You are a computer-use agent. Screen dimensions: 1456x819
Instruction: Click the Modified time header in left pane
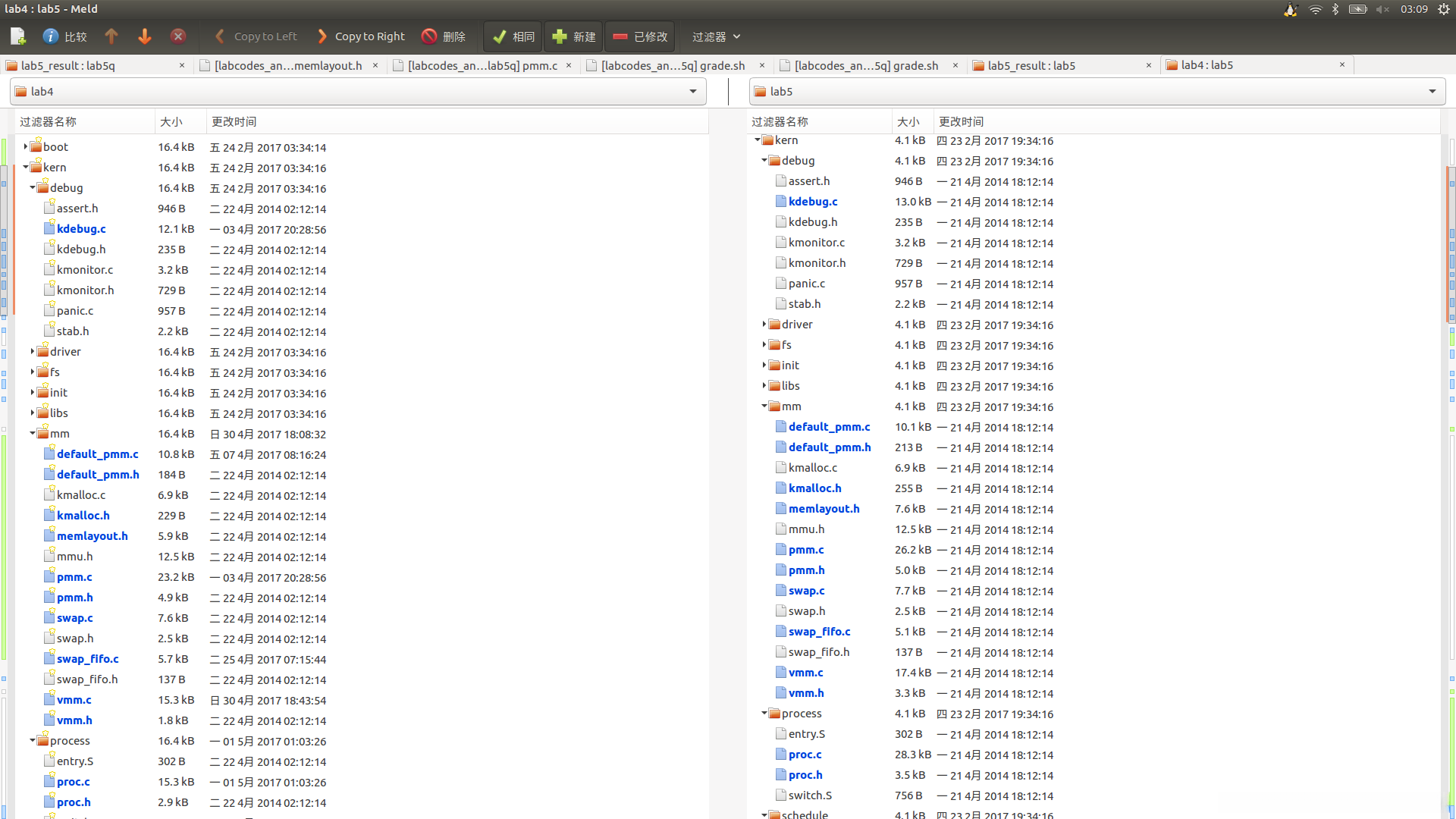click(x=234, y=122)
